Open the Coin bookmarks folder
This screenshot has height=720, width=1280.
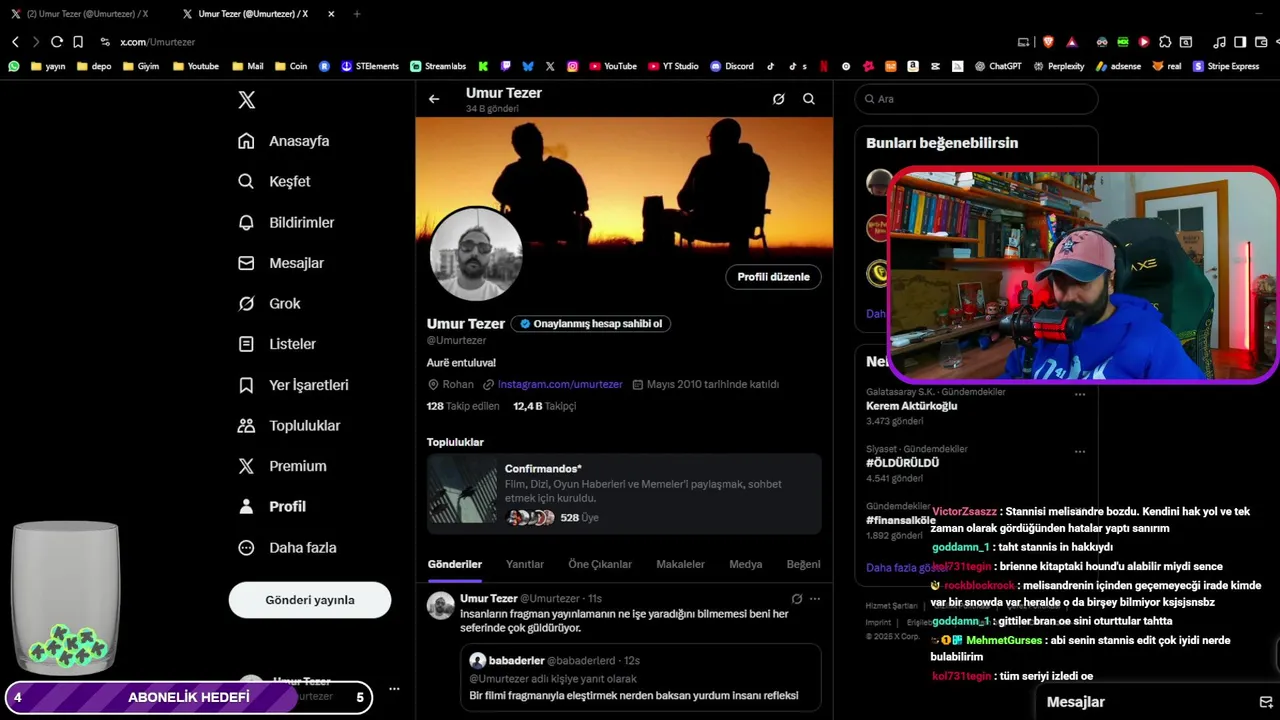pyautogui.click(x=290, y=66)
